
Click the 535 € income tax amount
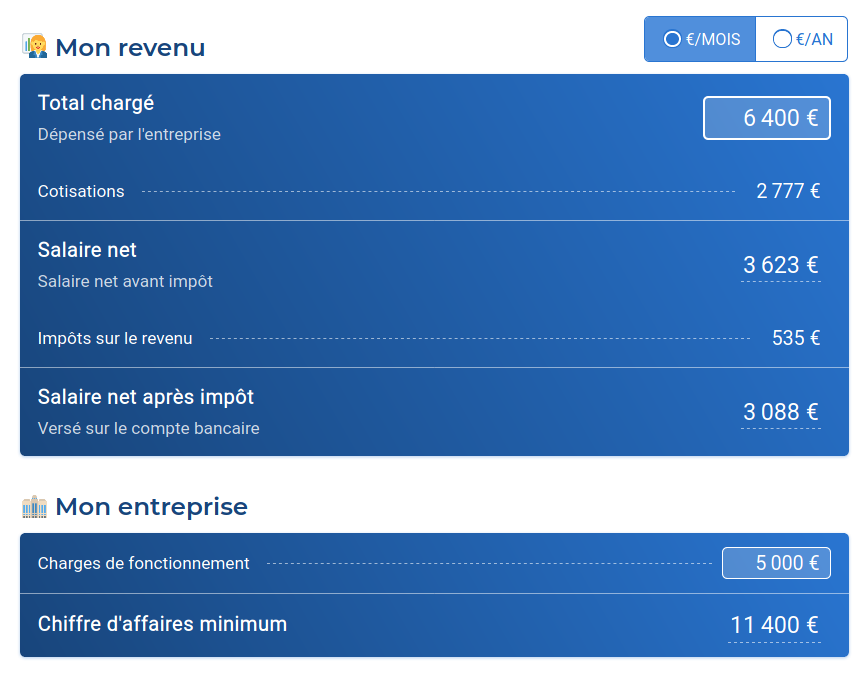[796, 338]
